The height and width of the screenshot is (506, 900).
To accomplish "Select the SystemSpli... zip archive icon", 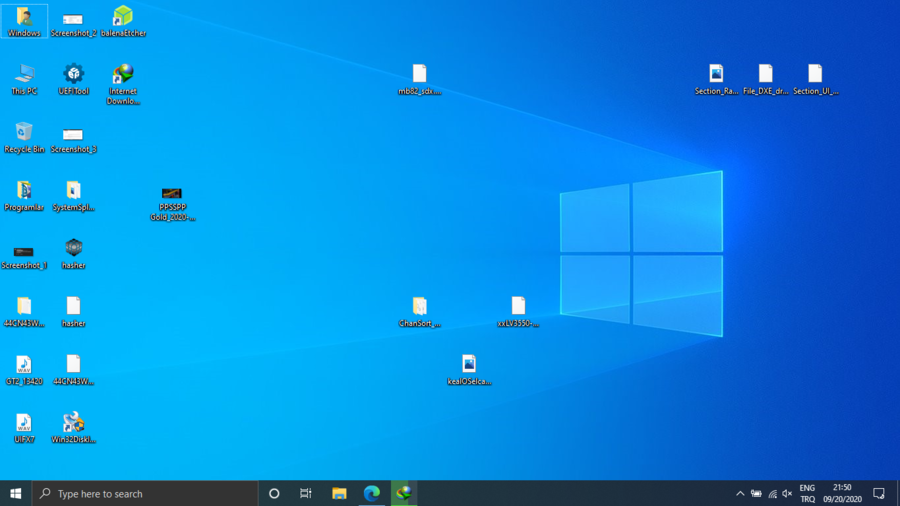I will (73, 191).
